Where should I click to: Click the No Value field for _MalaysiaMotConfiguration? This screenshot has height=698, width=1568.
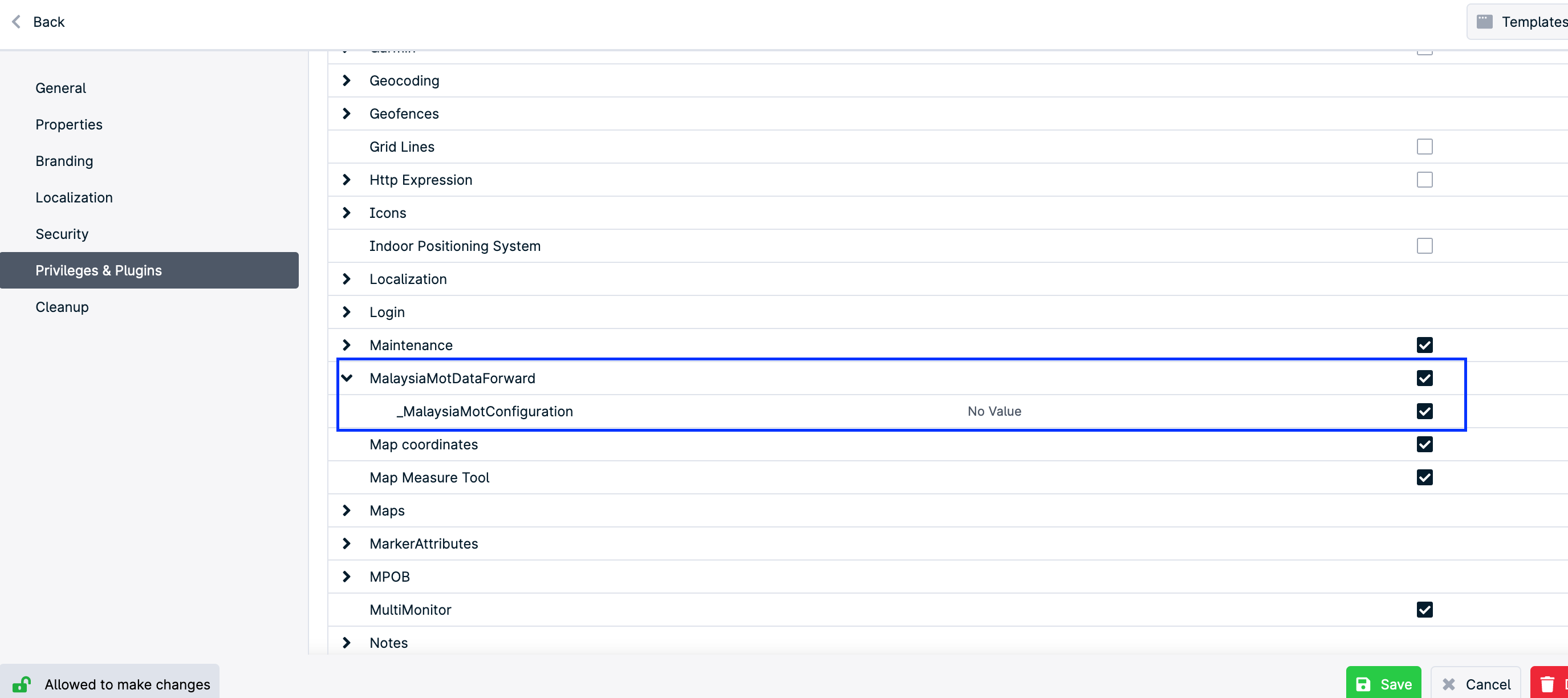tap(994, 411)
